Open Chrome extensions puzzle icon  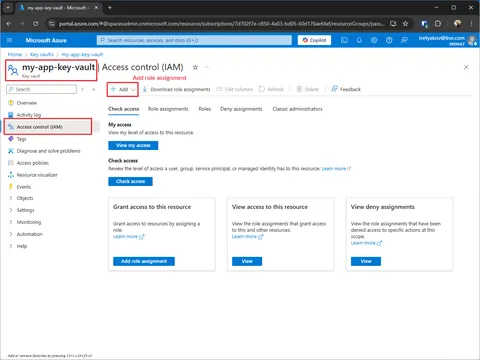[x=438, y=24]
